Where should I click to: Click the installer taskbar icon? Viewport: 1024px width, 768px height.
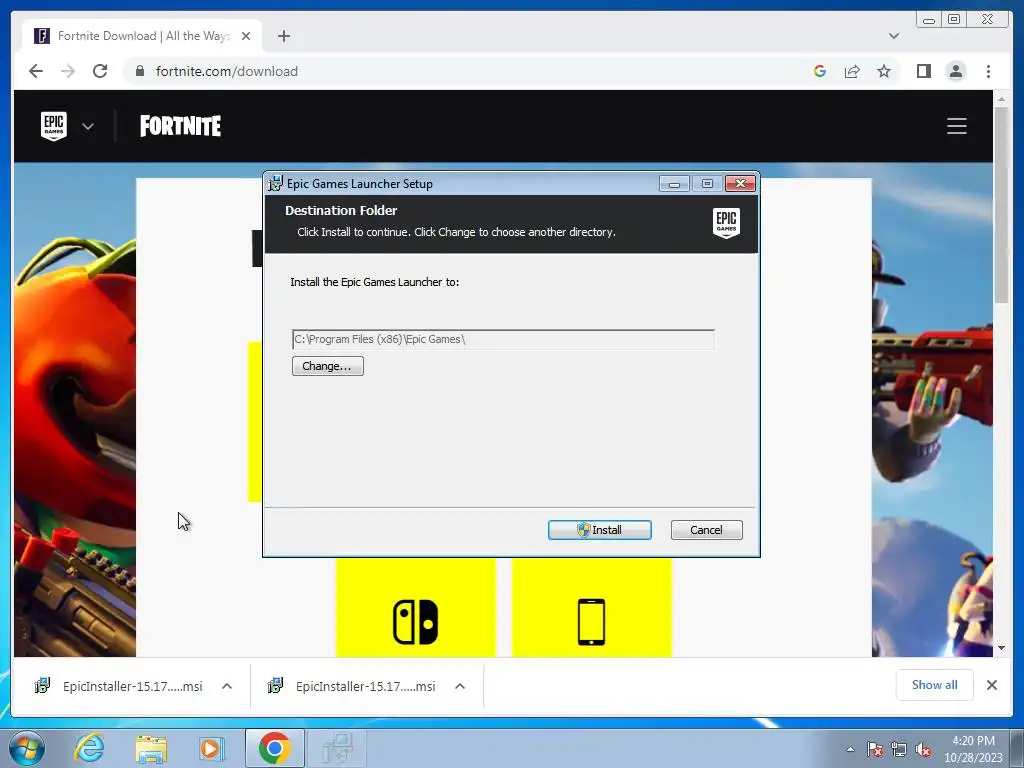(x=338, y=748)
